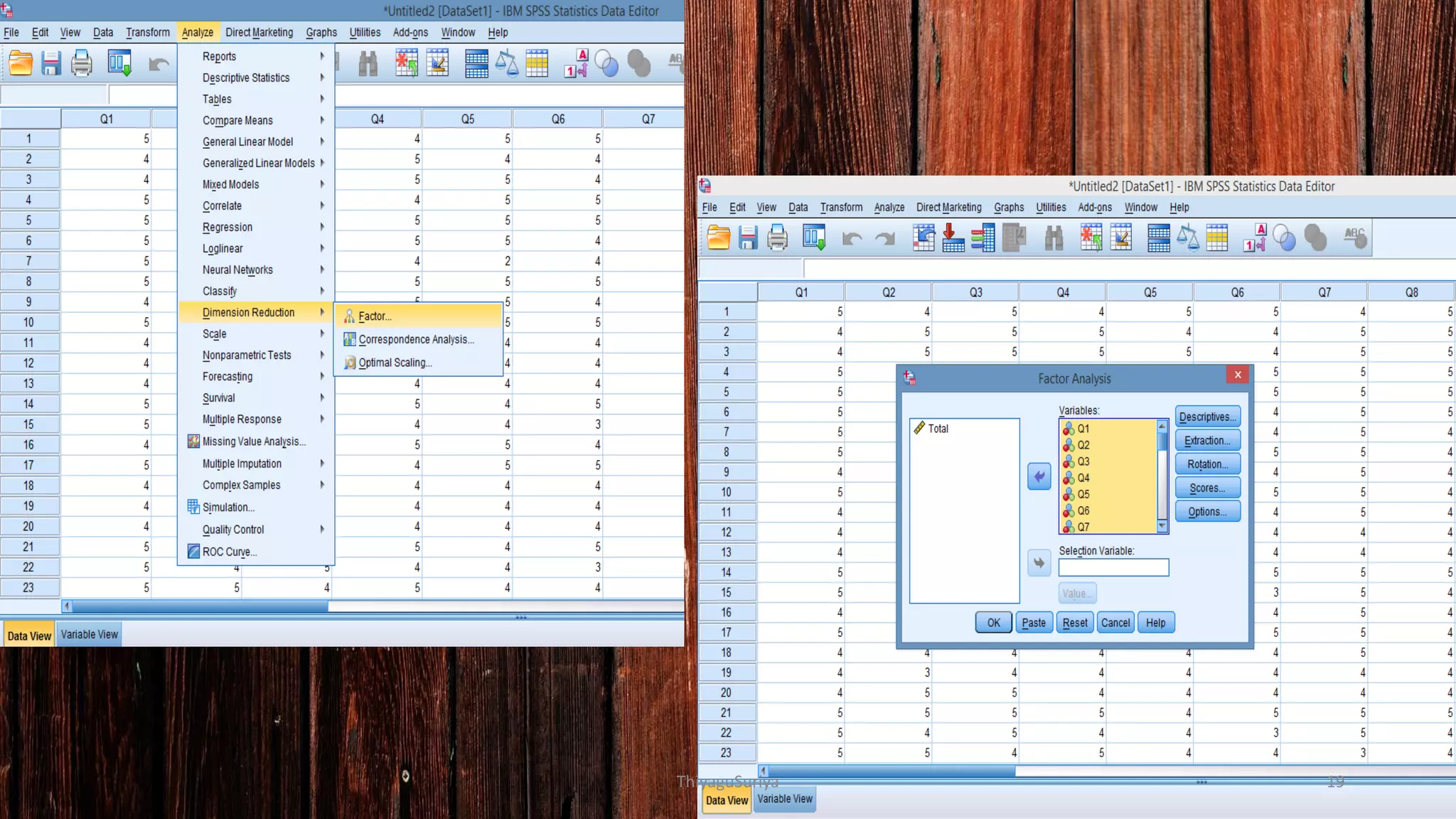Click Go to Case icon in right toolbar
This screenshot has width=1456, height=819.
coord(923,237)
